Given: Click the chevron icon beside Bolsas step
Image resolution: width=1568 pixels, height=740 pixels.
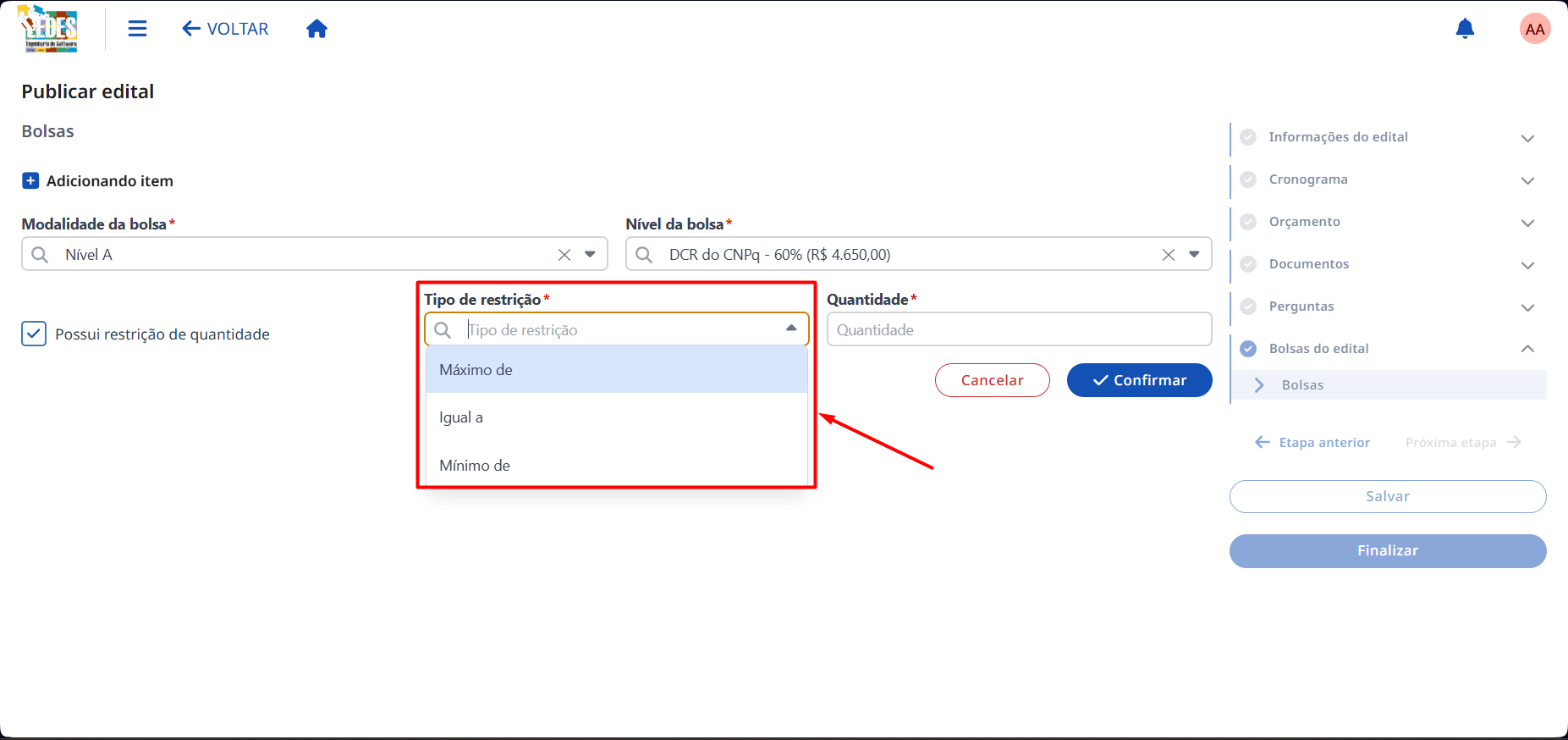Looking at the screenshot, I should (1259, 385).
